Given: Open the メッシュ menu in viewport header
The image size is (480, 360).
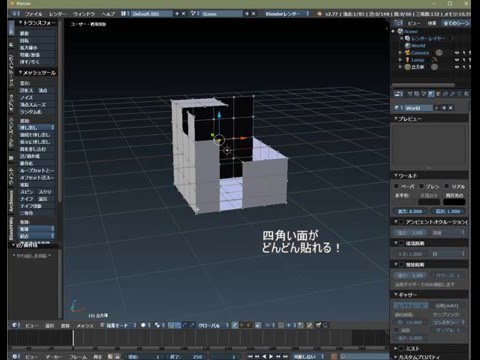Looking at the screenshot, I should click(85, 326).
